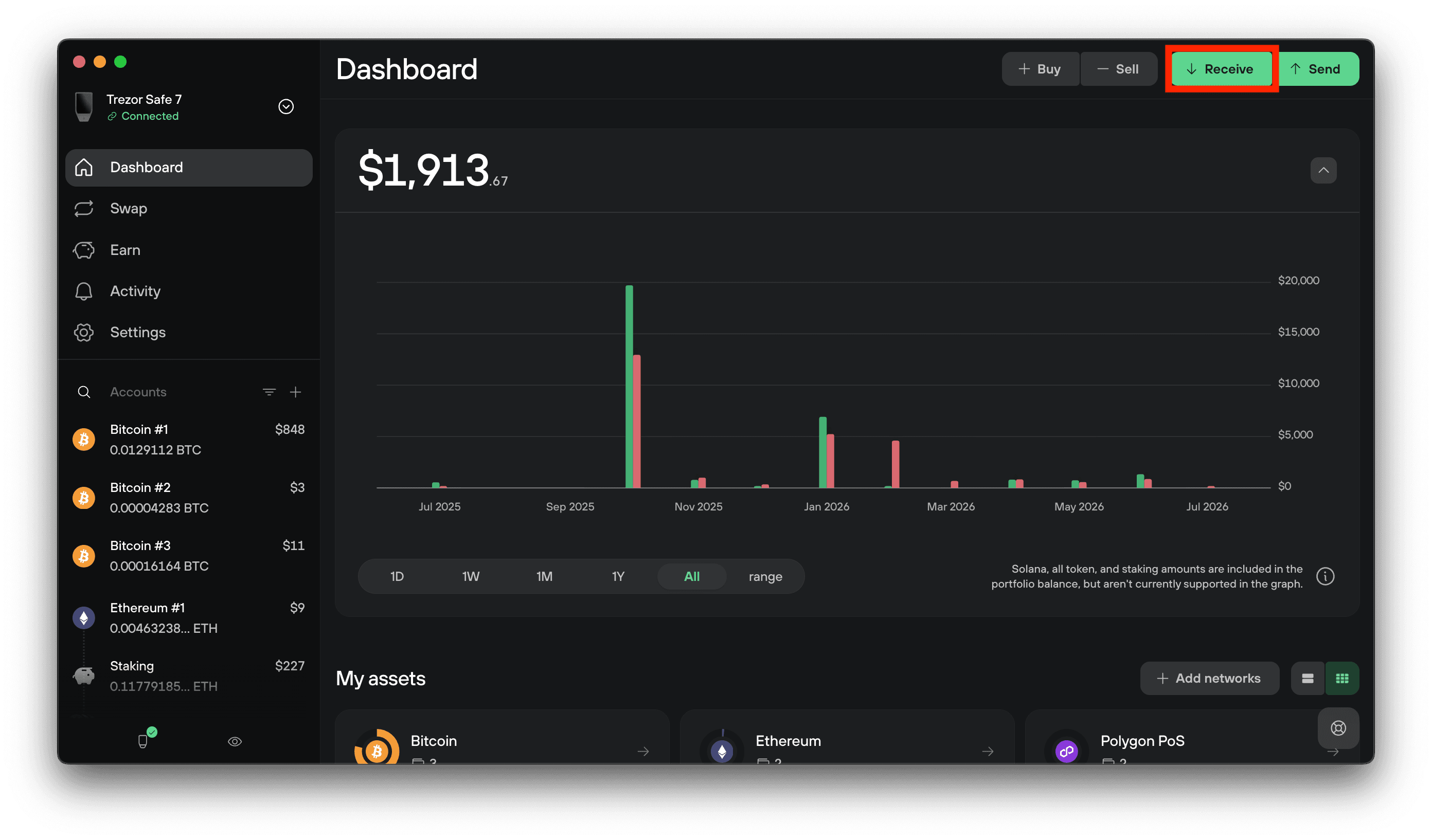Click the Bitcoin card arrow icon
This screenshot has height=840, width=1432.
(643, 752)
